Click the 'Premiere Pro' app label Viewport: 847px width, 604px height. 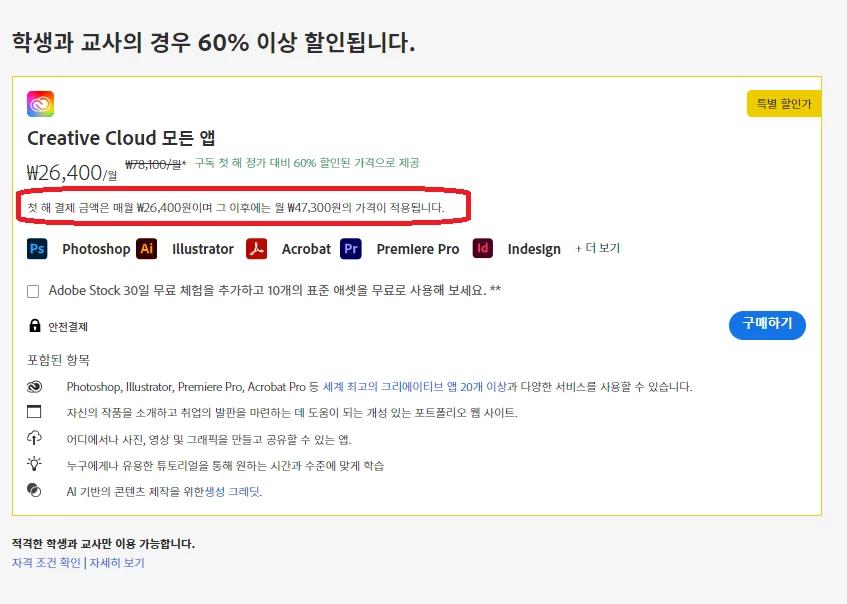(x=418, y=249)
